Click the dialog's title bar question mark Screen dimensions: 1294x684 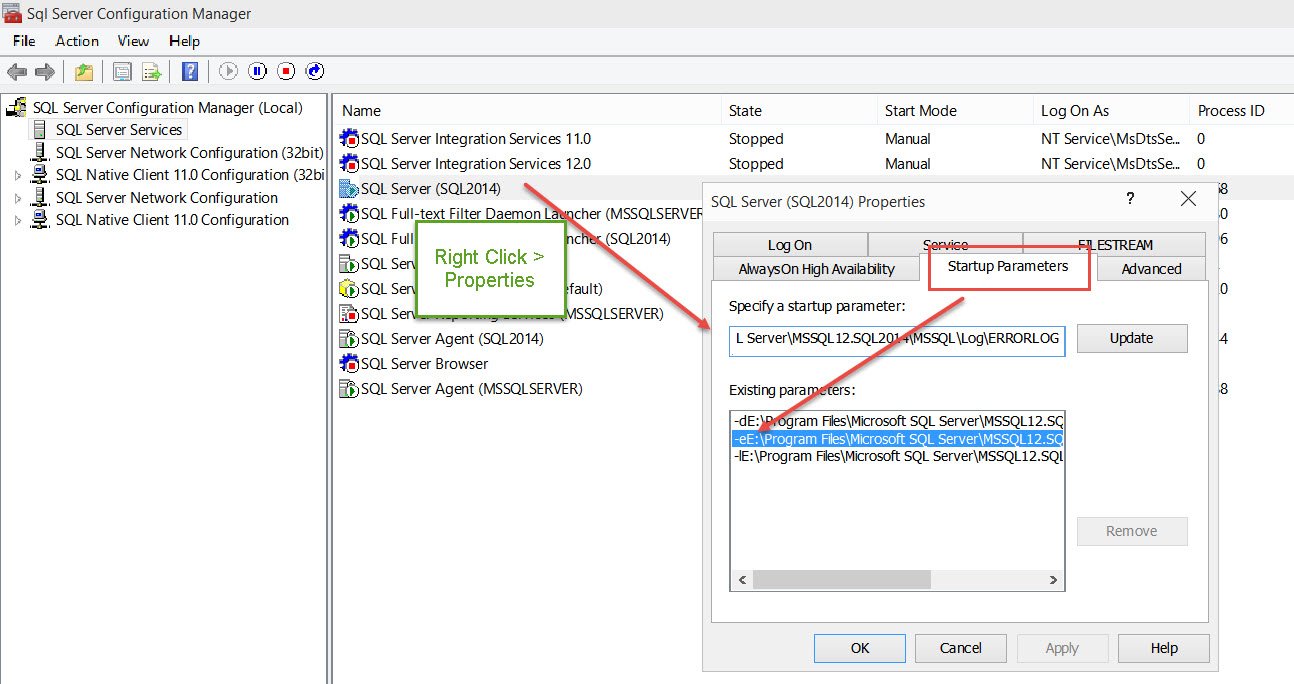[1130, 200]
